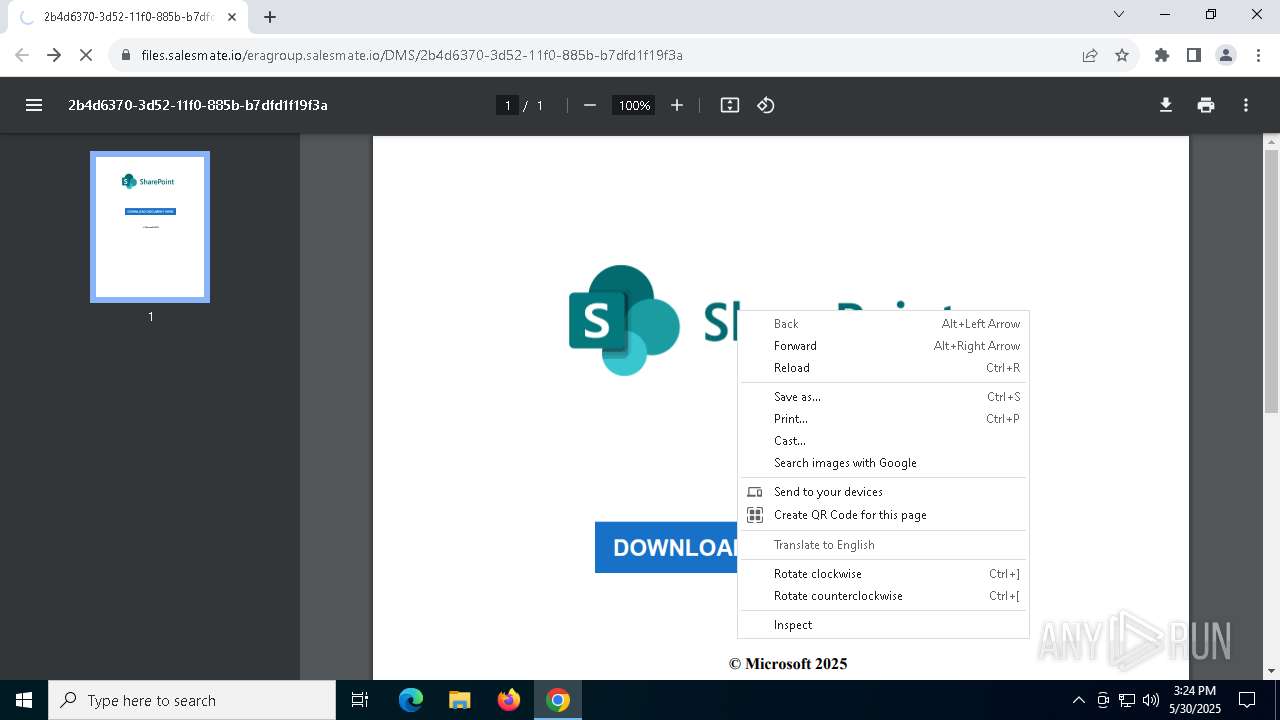
Task: Print the PDF using the printer icon
Action: (x=1206, y=105)
